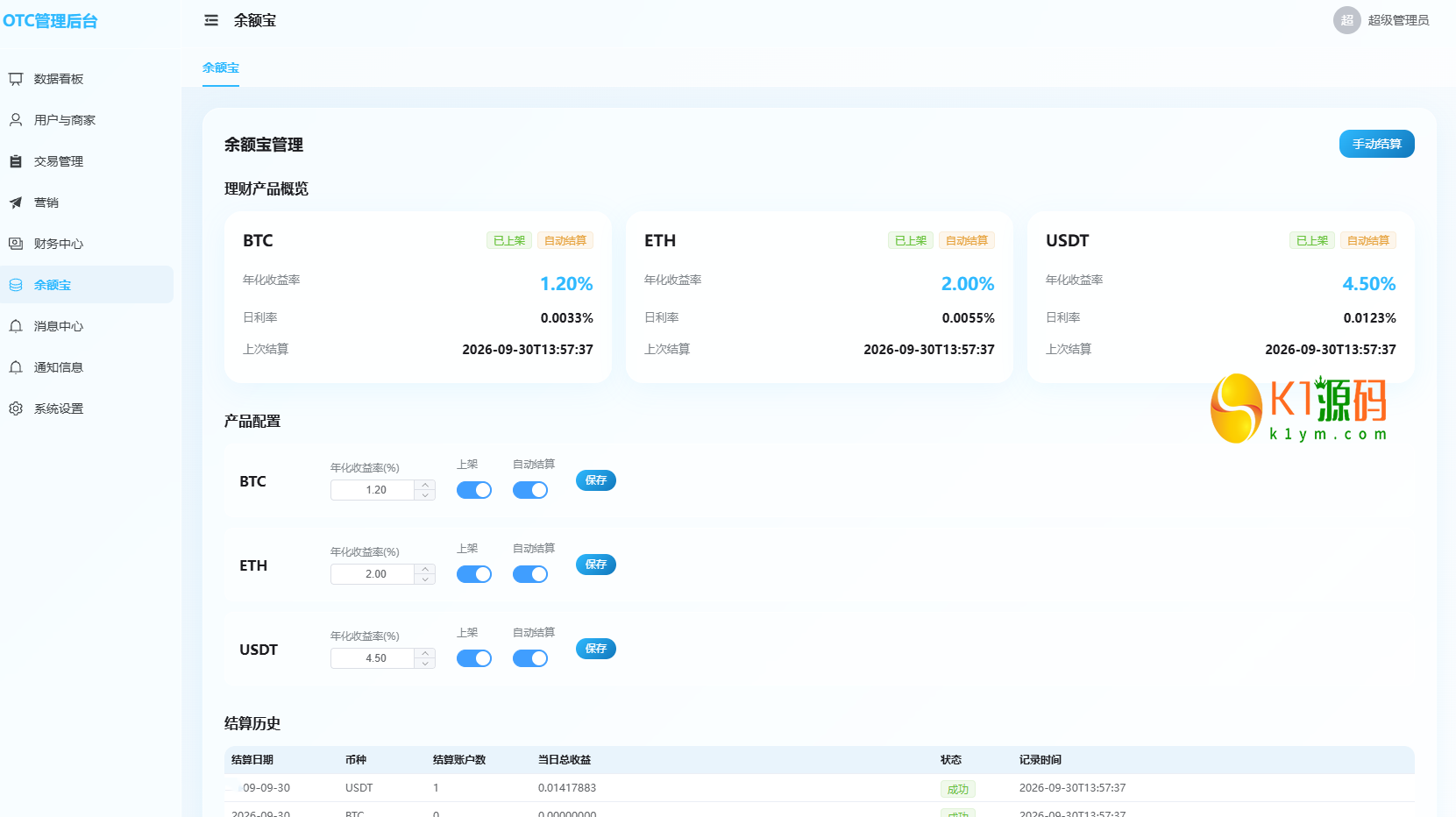Toggle USDT 自动结算 switch
The width and height of the screenshot is (1456, 817).
click(x=530, y=658)
